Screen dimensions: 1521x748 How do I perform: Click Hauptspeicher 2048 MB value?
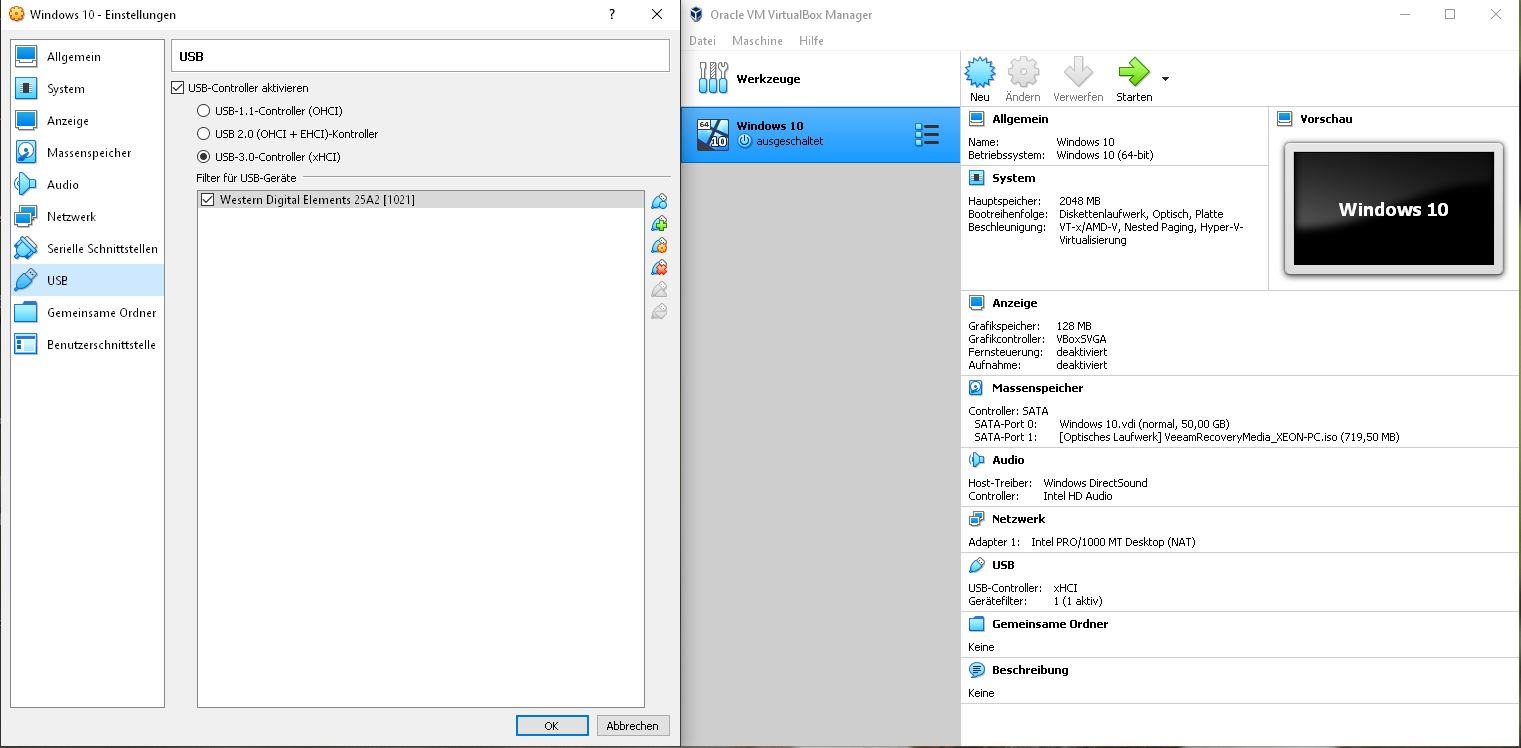(1079, 201)
